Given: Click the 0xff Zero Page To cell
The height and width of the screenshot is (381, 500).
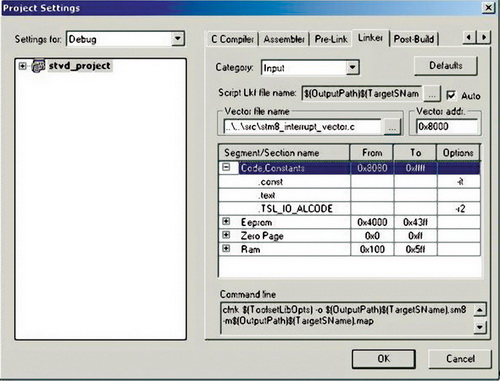Looking at the screenshot, I should coord(415,236).
